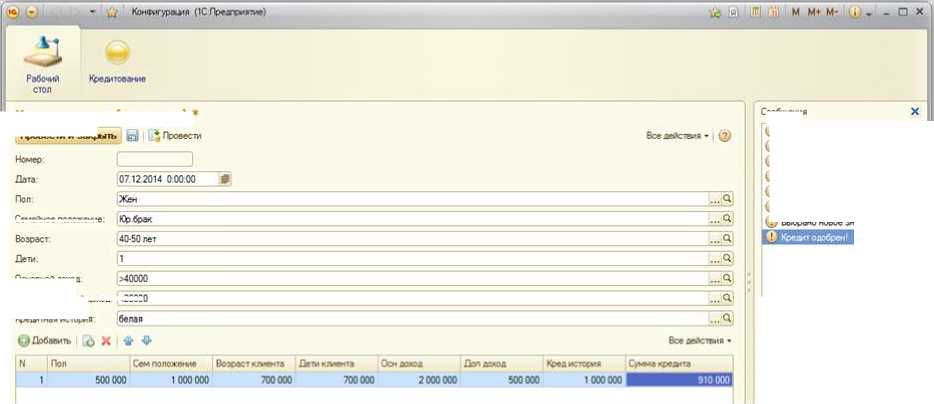Delete the row with the red X icon

pos(107,341)
